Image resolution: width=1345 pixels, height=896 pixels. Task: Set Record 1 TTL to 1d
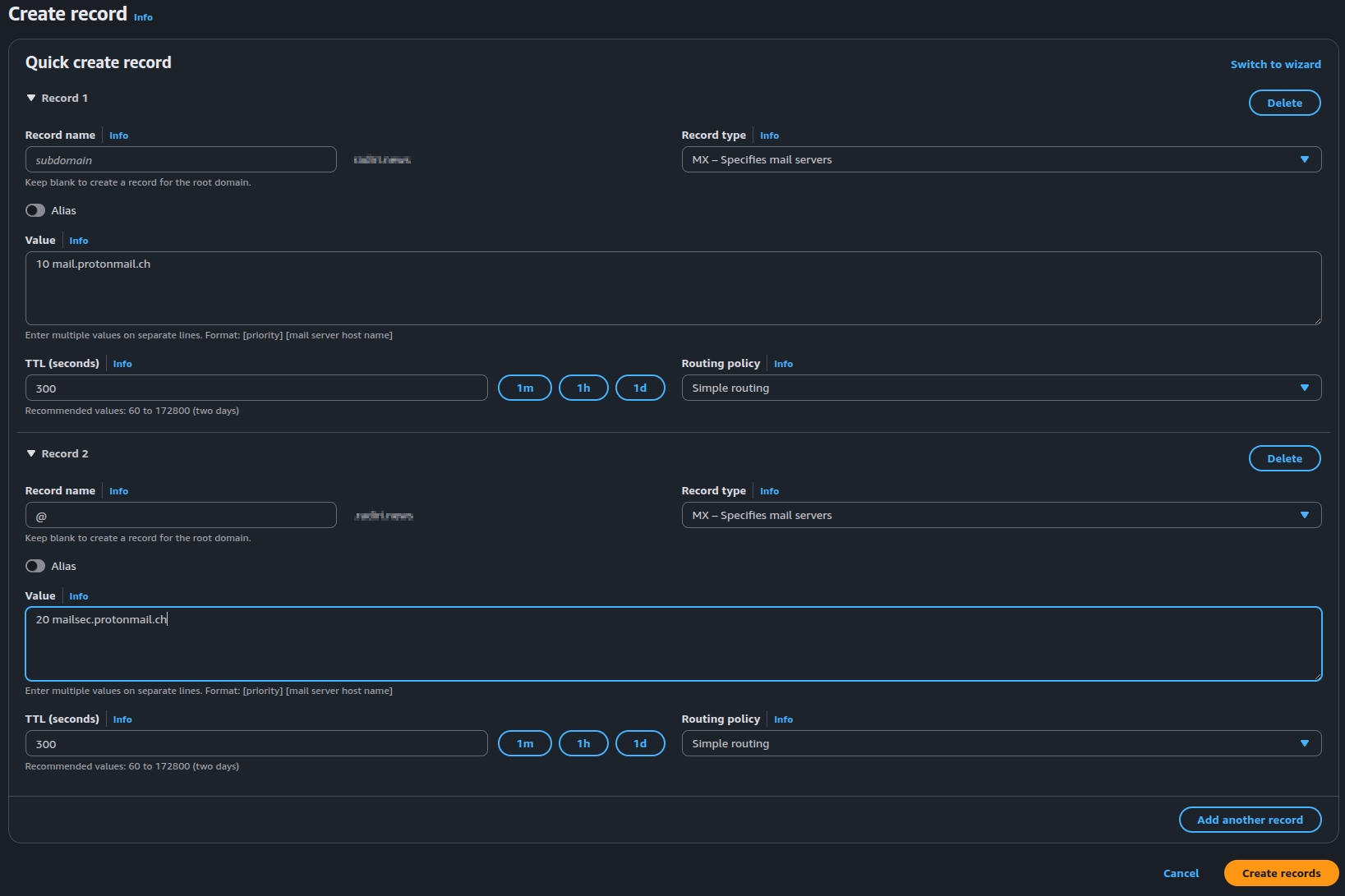640,388
